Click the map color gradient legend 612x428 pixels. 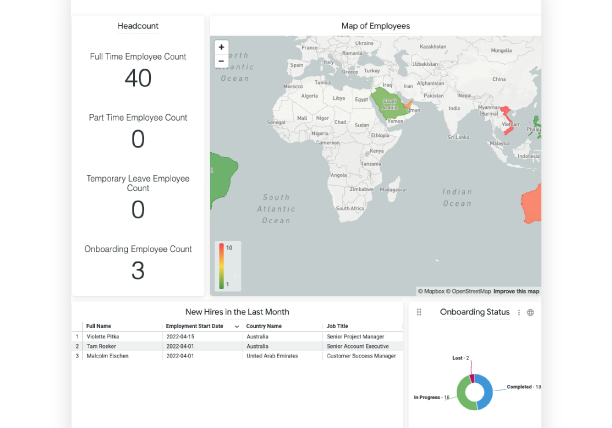tap(221, 265)
